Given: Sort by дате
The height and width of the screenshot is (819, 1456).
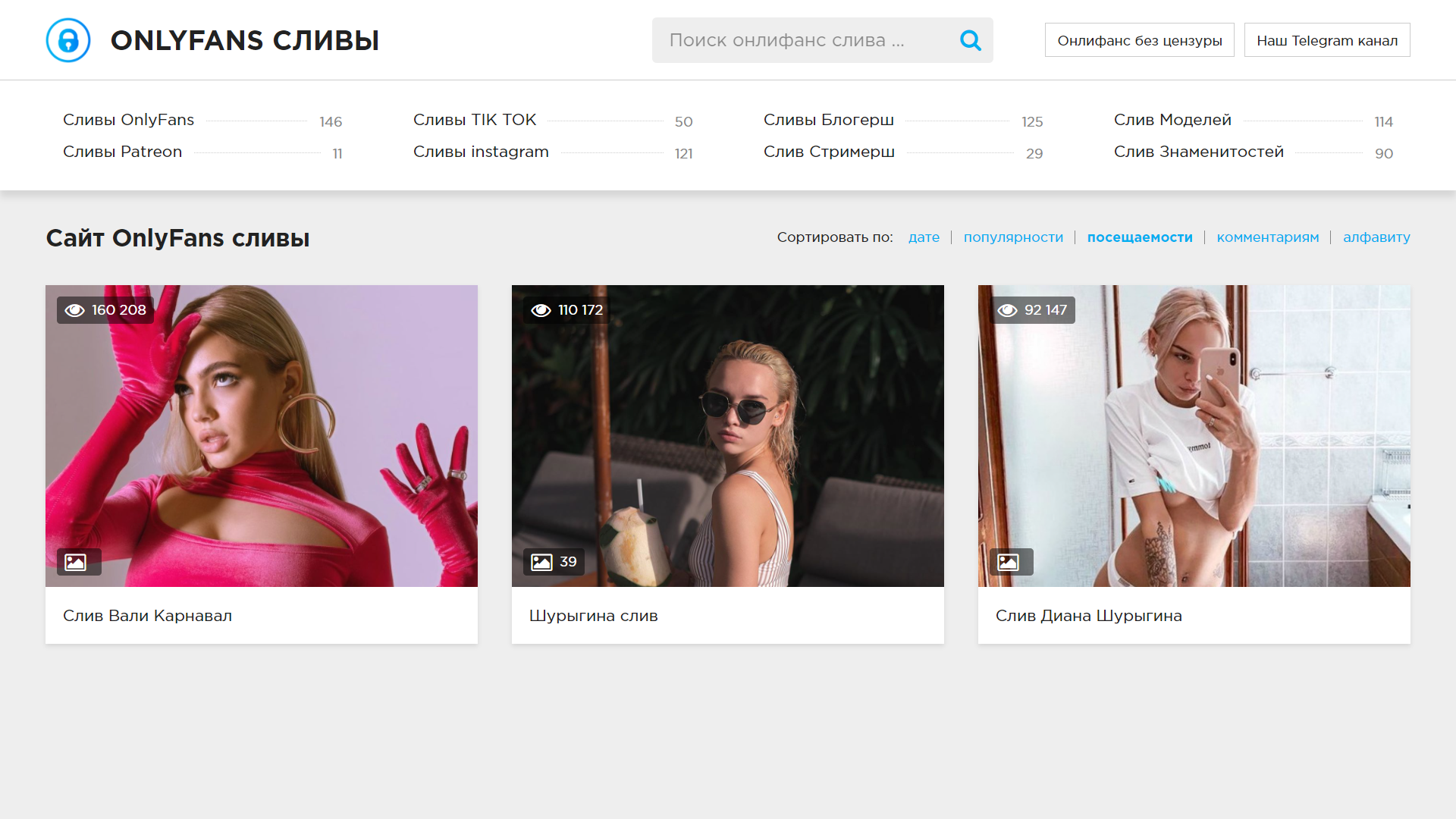Looking at the screenshot, I should pos(924,237).
